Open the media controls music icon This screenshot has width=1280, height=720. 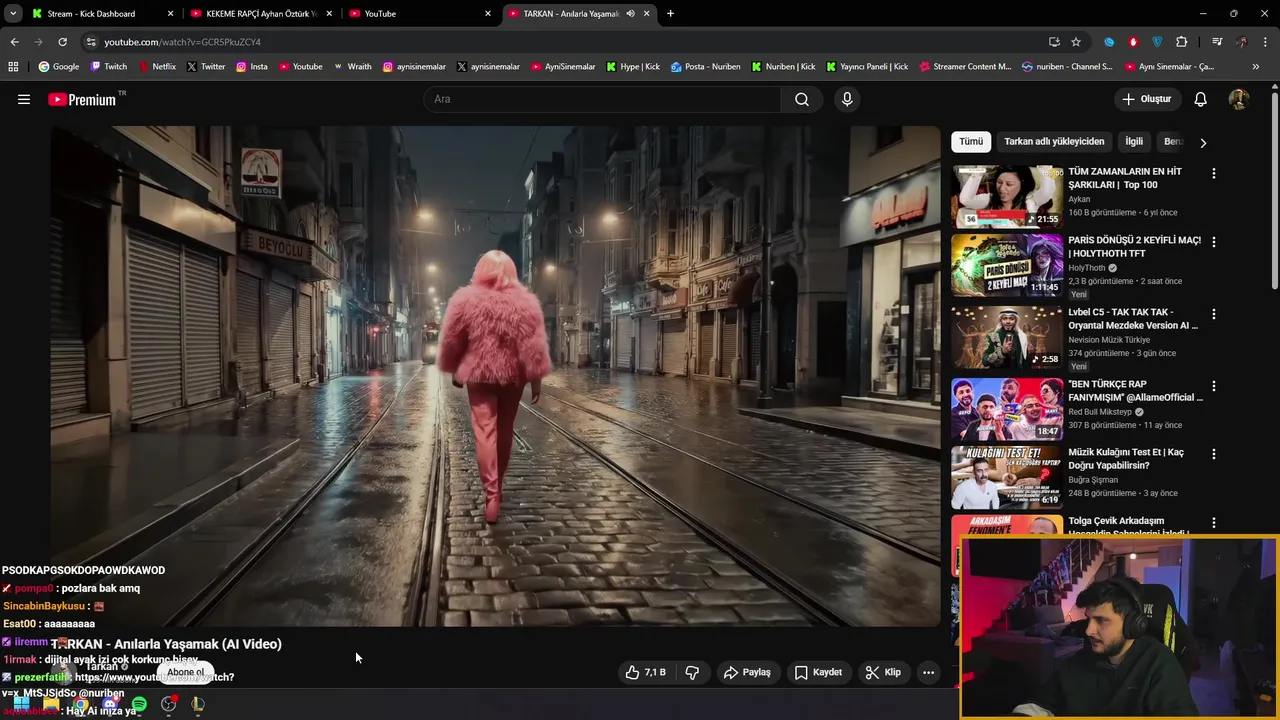tap(1217, 42)
